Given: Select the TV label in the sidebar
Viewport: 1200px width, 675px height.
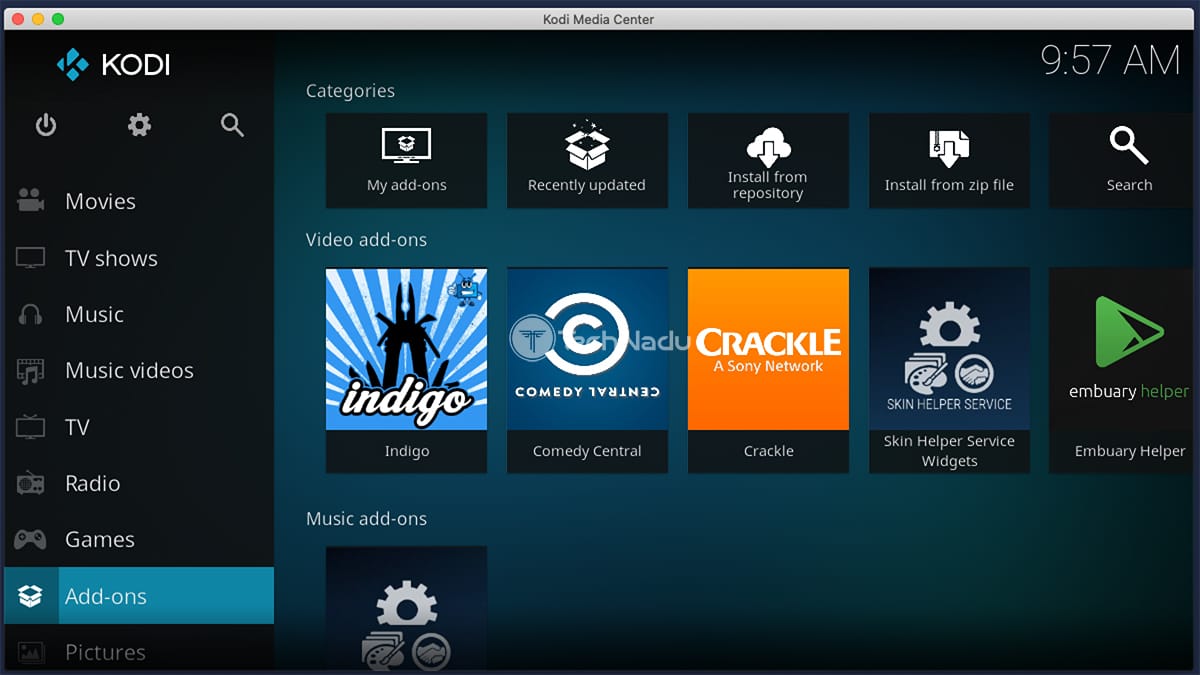Looking at the screenshot, I should point(77,427).
